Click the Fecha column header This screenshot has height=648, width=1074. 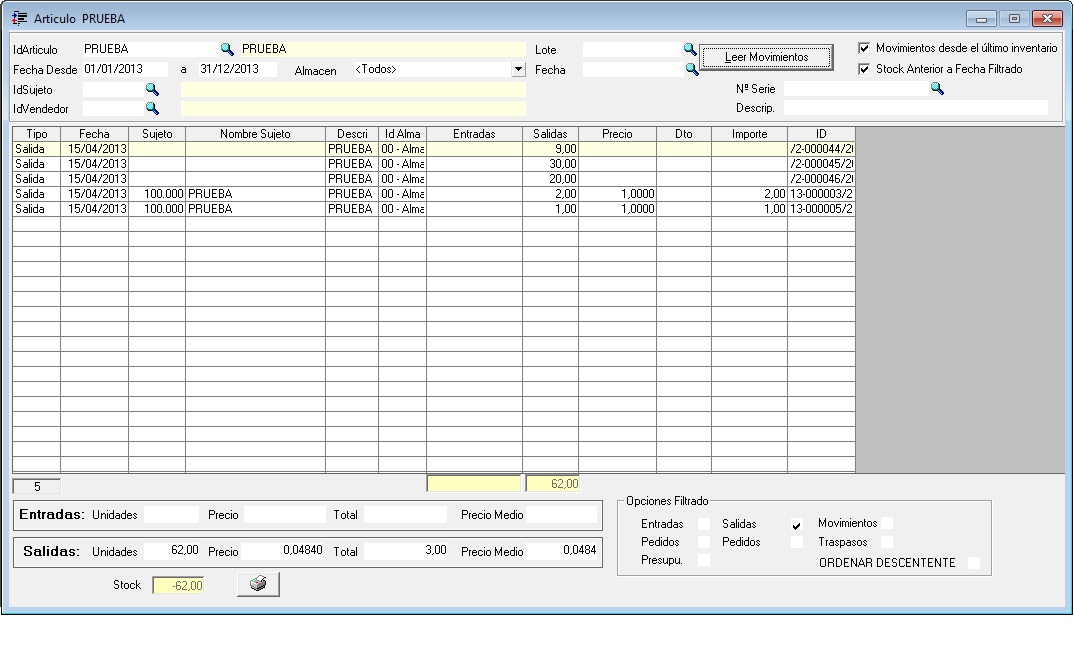tap(95, 134)
